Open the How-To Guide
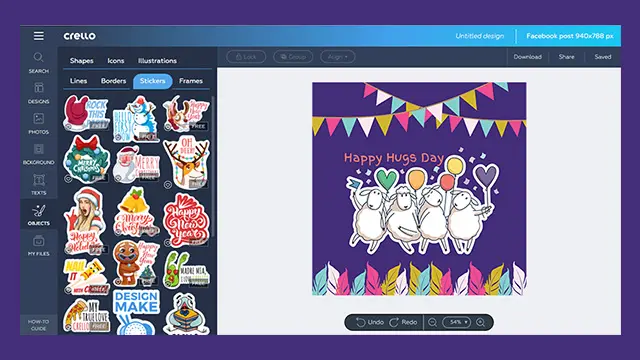 tap(39, 325)
